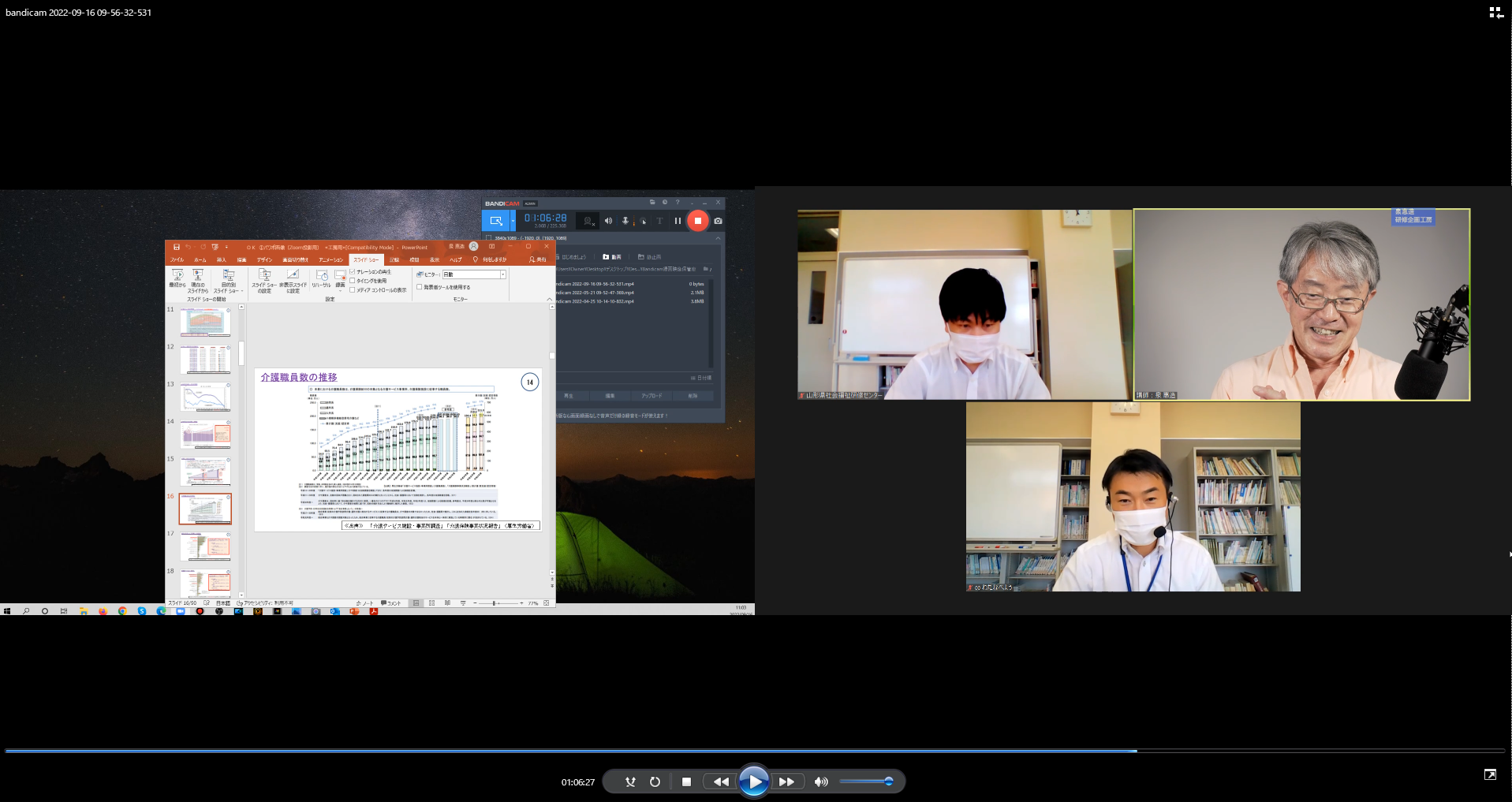Uncheck ナレーションの再生 checkbox
Viewport: 1512px width, 802px height.
352,271
